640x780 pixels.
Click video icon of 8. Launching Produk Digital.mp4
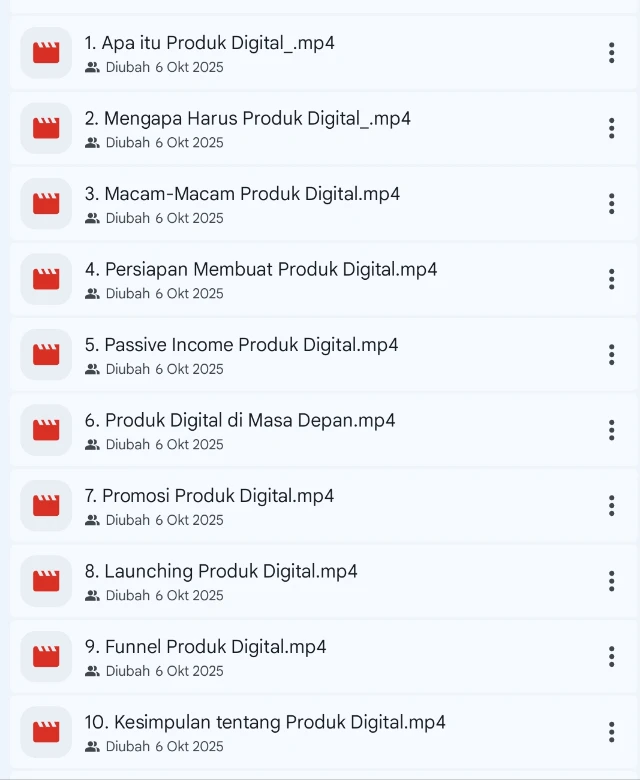[46, 581]
